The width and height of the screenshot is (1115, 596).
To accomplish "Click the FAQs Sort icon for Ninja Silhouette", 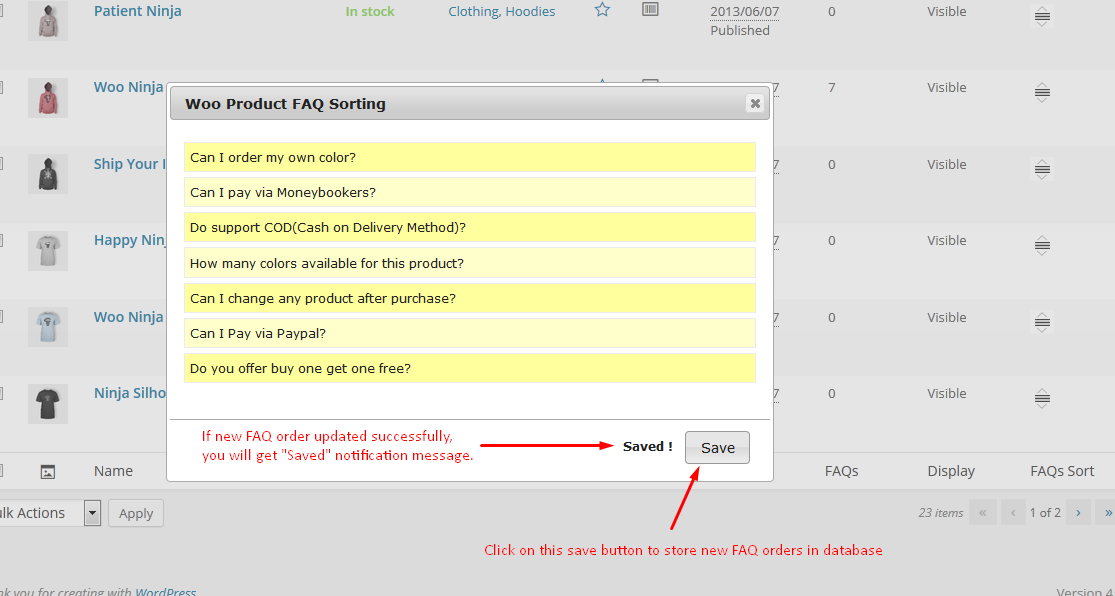I will [x=1041, y=398].
